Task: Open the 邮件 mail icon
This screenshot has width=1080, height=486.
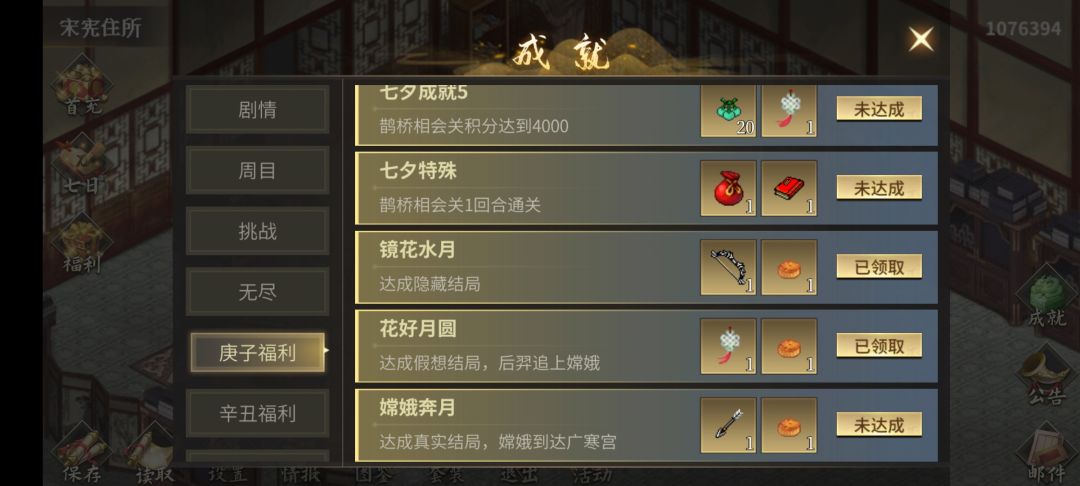Action: point(1047,453)
